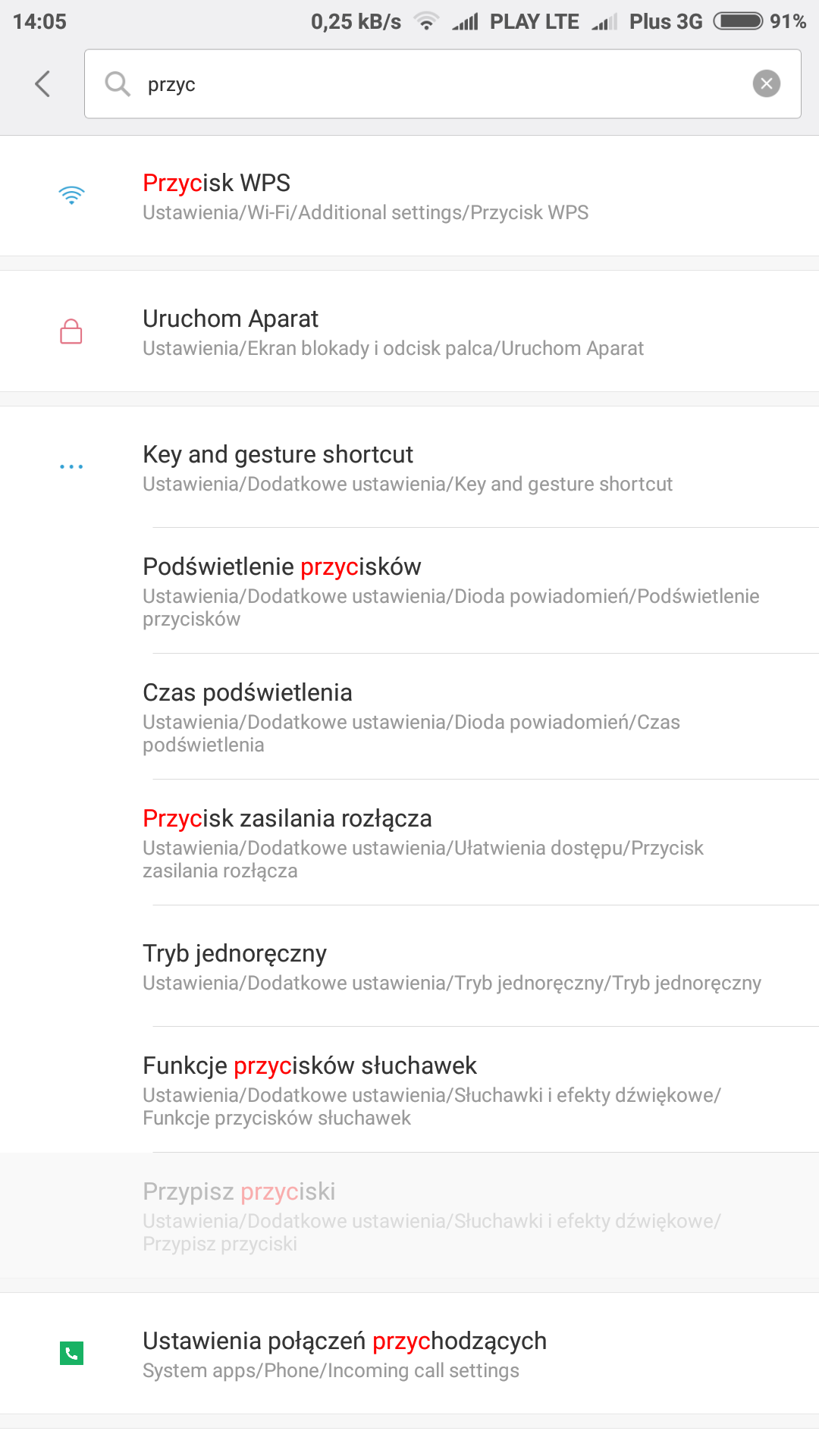
Task: Tap the Wi-Fi icon beside Przycisk WPS
Action: coord(71,196)
